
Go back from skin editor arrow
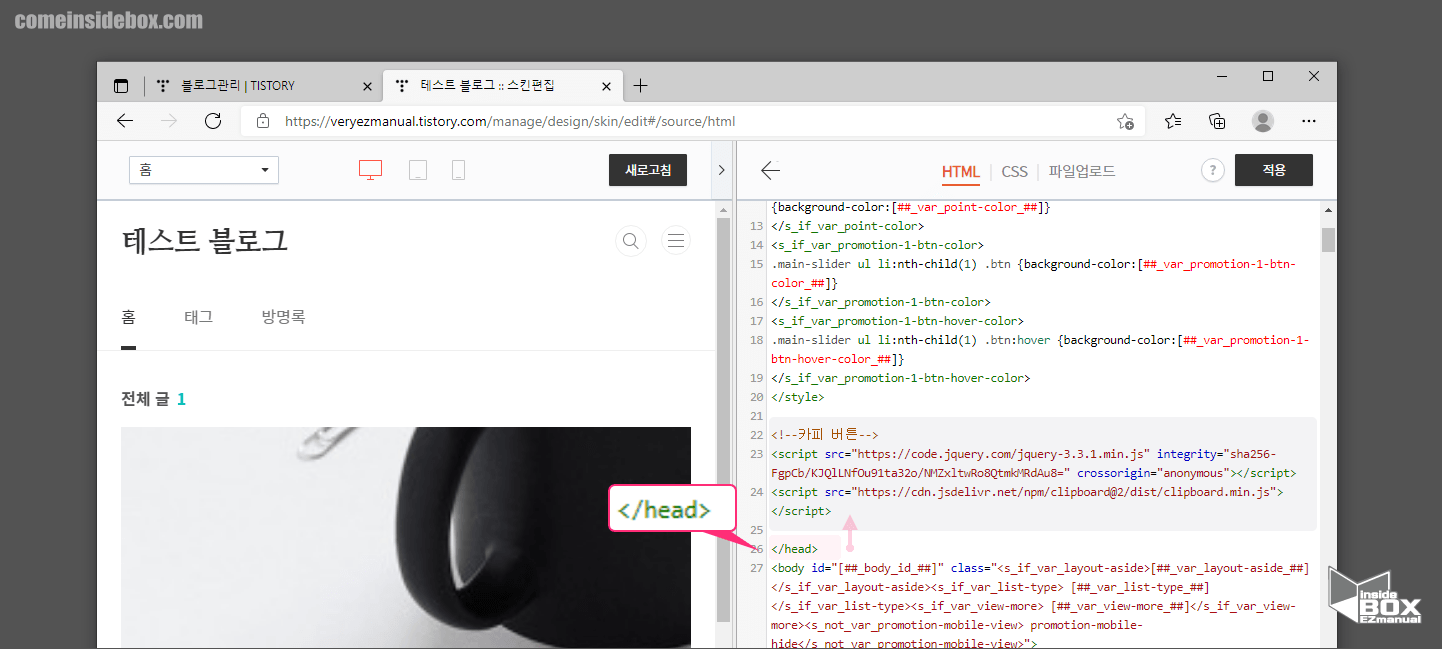pyautogui.click(x=770, y=170)
